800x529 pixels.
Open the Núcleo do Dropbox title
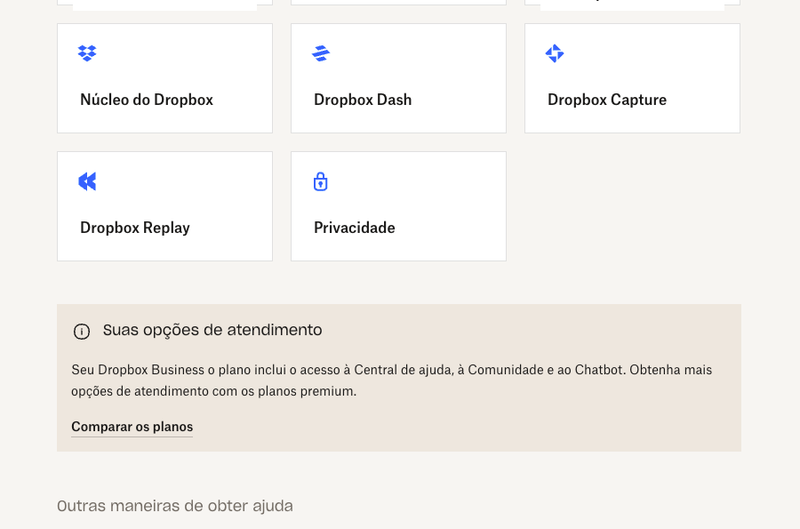[146, 100]
